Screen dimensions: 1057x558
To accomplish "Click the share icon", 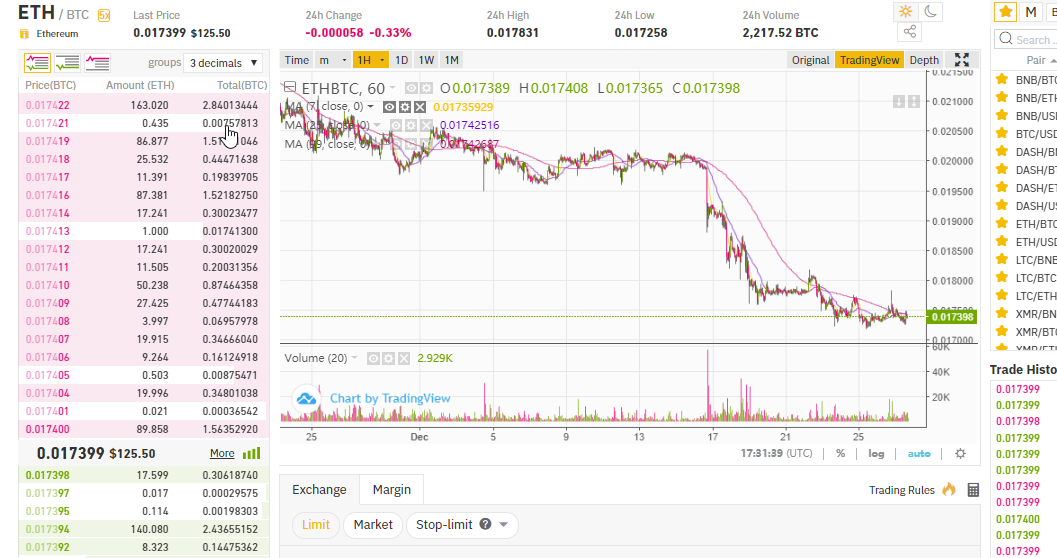I will click(x=909, y=33).
